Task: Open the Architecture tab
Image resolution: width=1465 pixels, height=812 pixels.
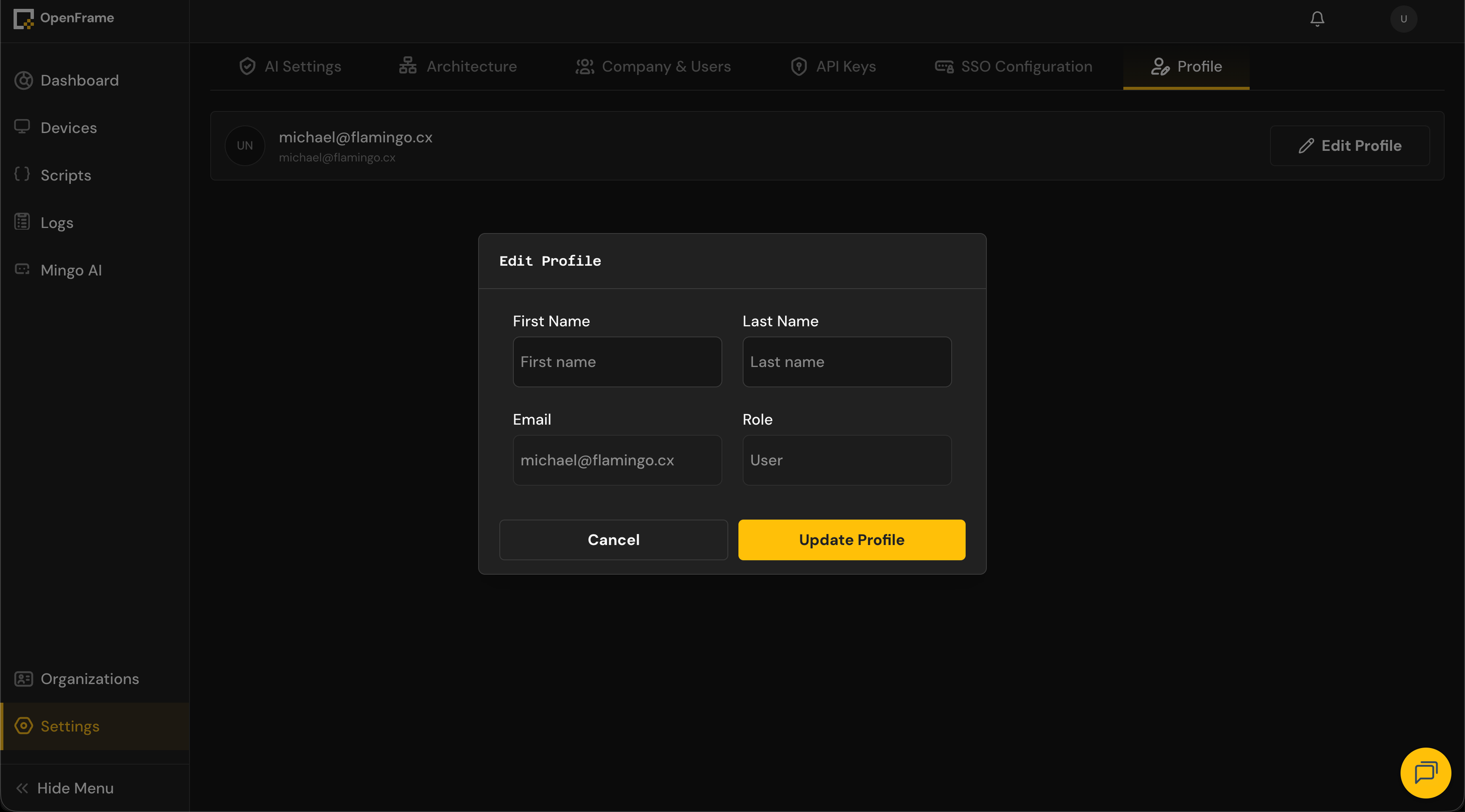Action: pos(458,66)
